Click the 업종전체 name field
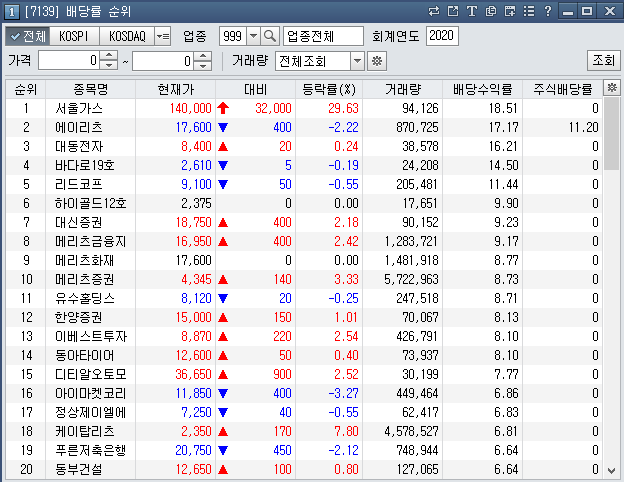Image resolution: width=624 pixels, height=482 pixels. pyautogui.click(x=323, y=36)
